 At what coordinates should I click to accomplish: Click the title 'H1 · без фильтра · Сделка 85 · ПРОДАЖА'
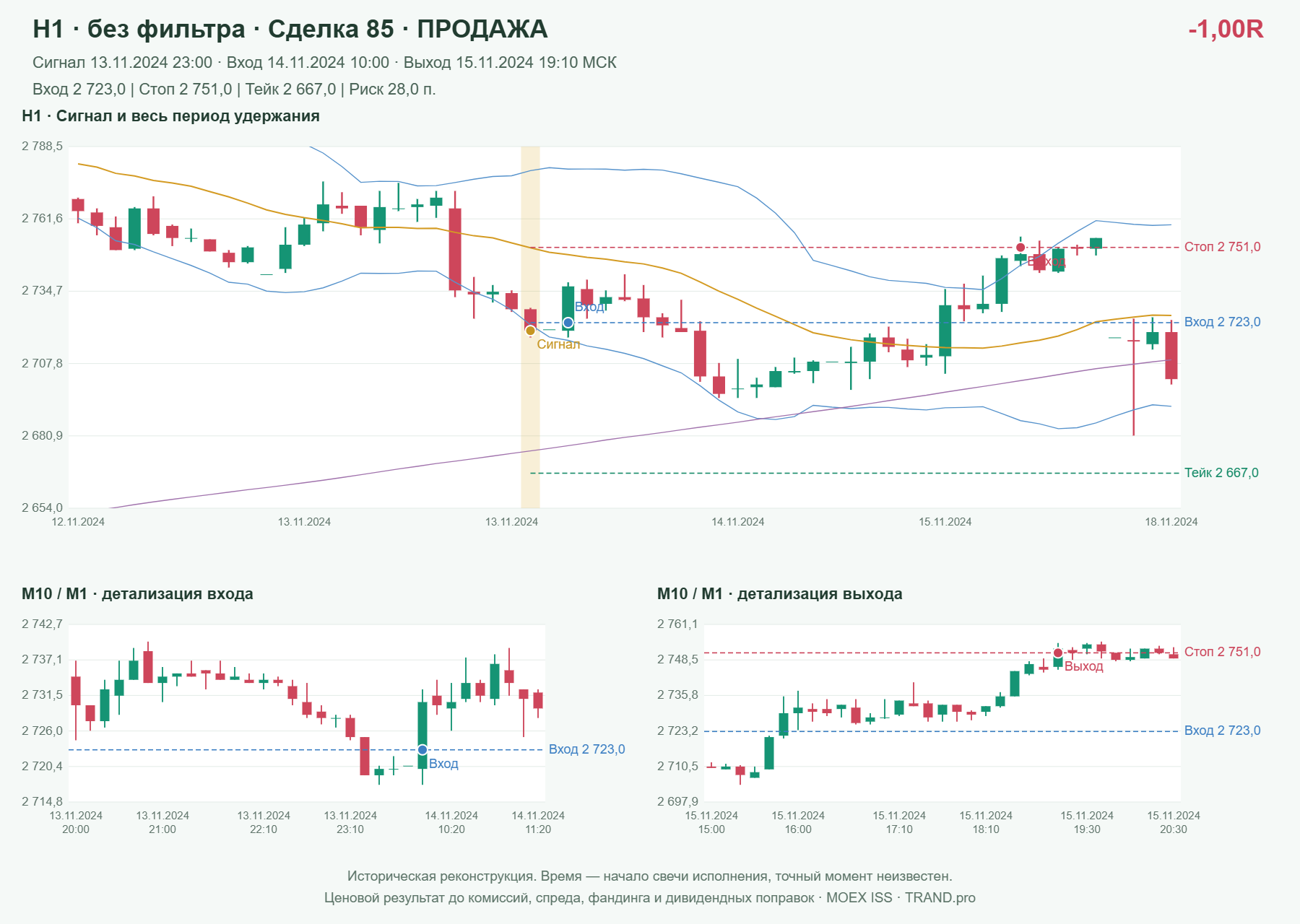(x=290, y=29)
